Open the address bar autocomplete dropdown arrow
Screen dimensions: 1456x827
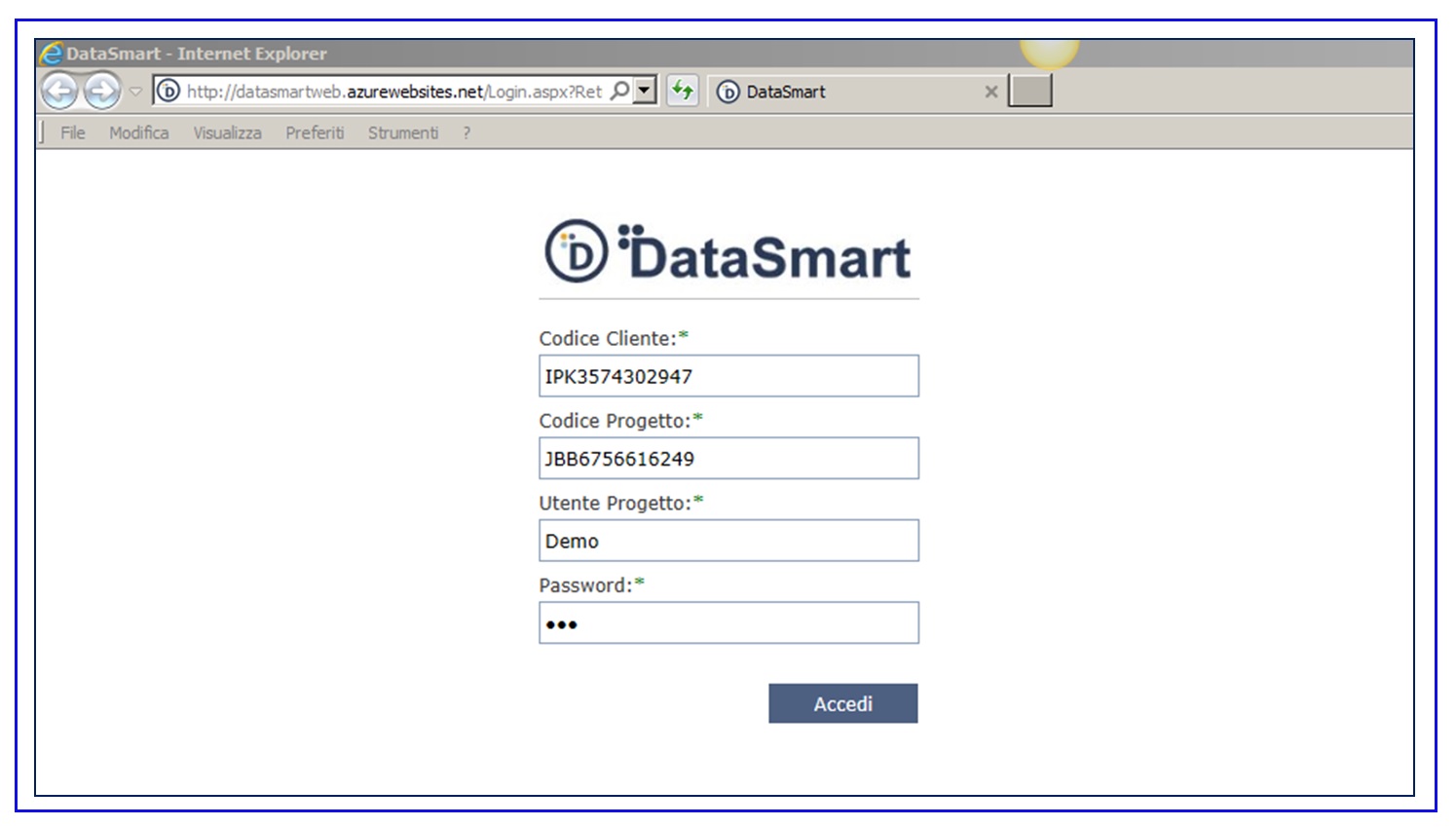644,92
